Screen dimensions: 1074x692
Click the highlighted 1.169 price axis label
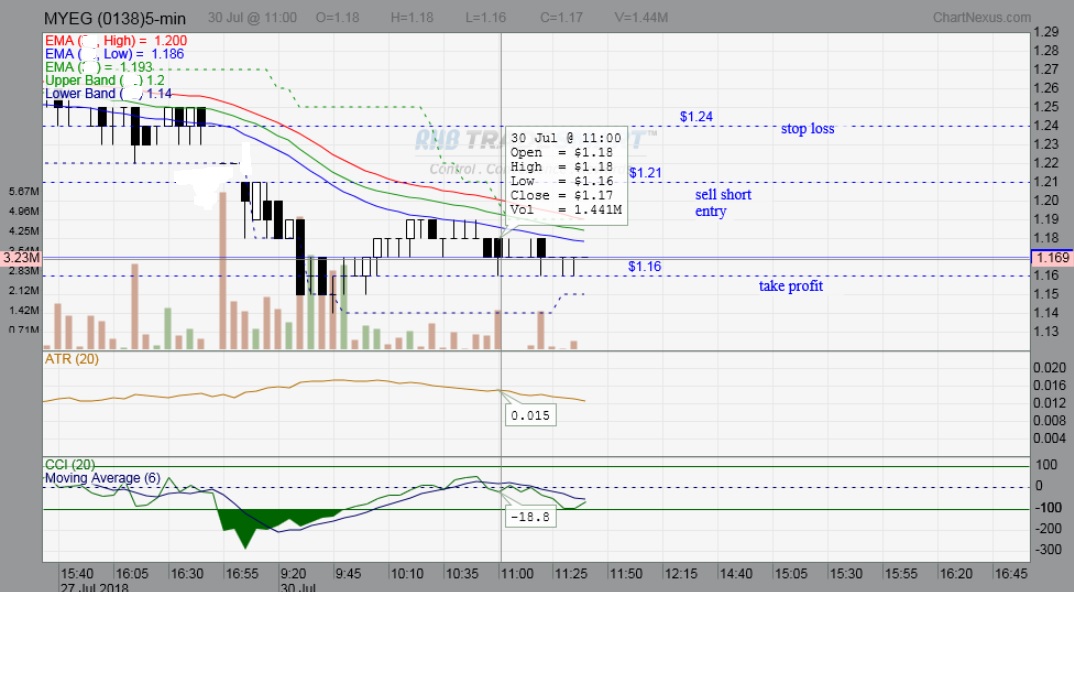(x=1053, y=258)
